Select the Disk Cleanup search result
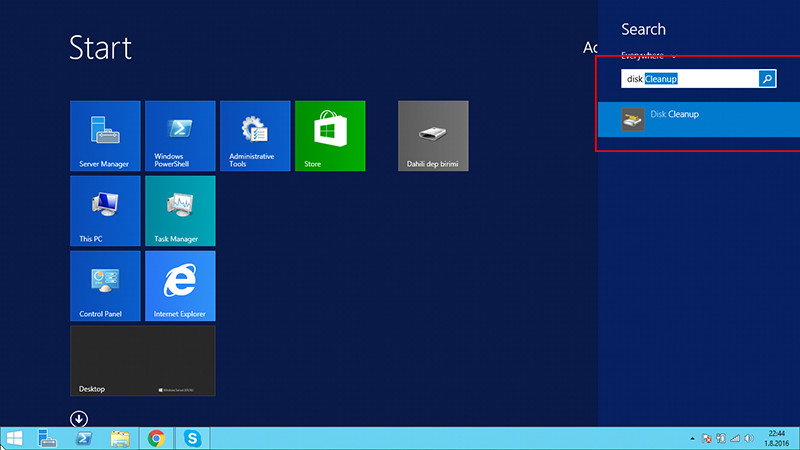The height and width of the screenshot is (450, 800). (x=698, y=119)
